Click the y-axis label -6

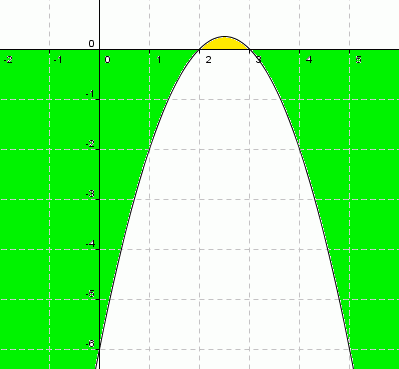pyautogui.click(x=90, y=344)
